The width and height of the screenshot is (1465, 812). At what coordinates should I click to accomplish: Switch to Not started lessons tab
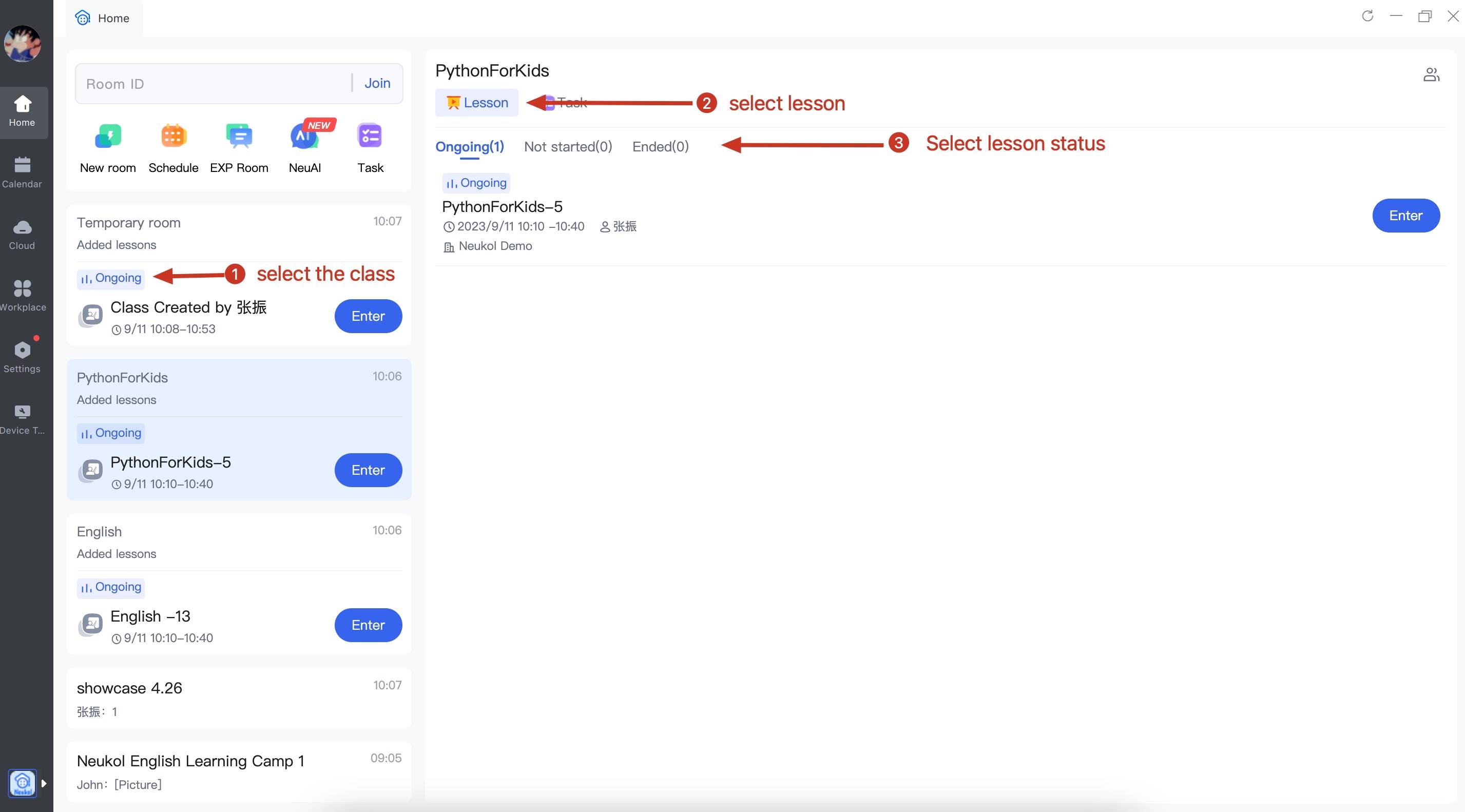[x=568, y=147]
